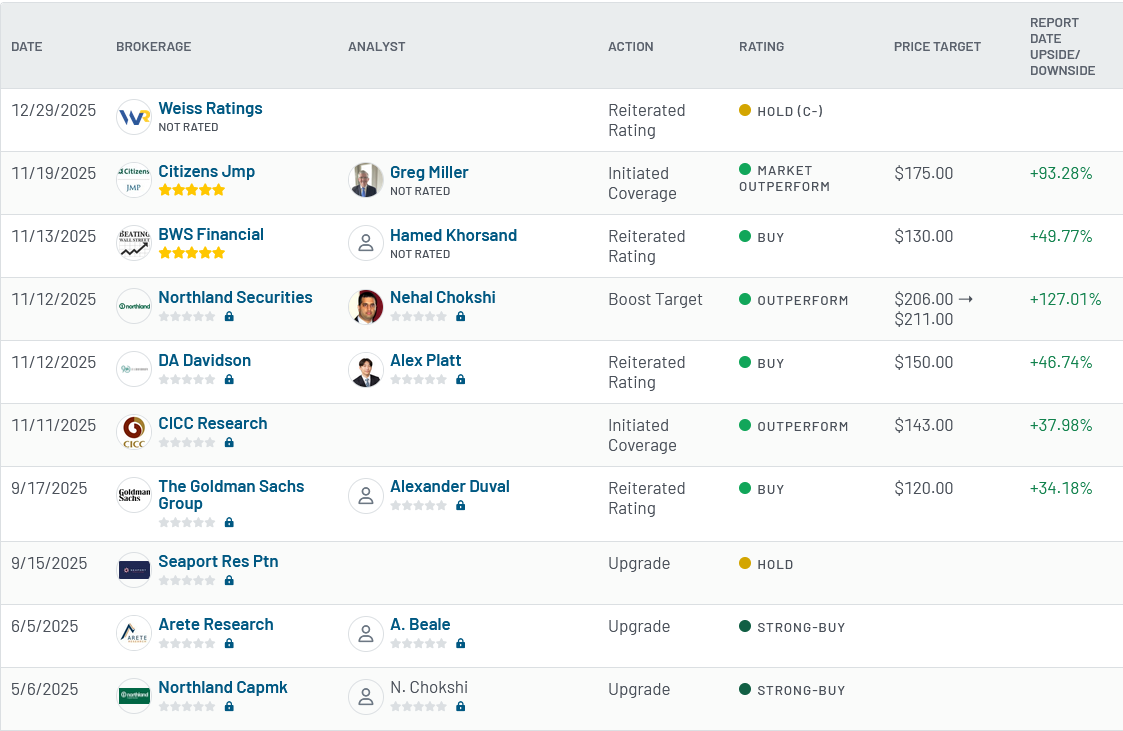This screenshot has width=1123, height=731.
Task: Click the BWS Financial logo icon
Action: point(134,243)
